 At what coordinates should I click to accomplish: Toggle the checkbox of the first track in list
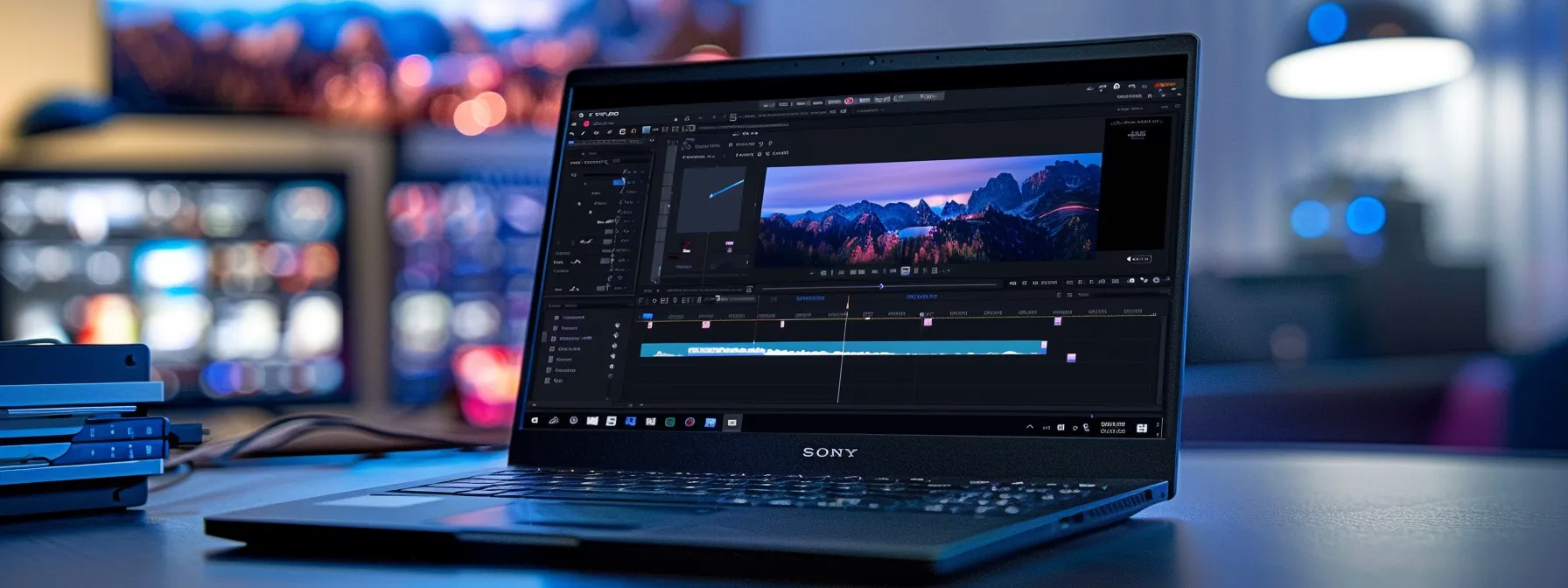click(556, 318)
